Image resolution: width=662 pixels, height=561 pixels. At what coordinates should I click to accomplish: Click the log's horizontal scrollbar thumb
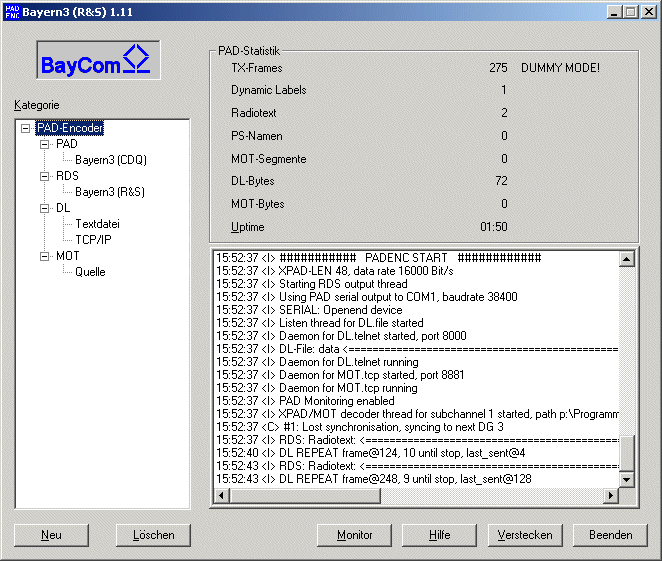[305, 495]
